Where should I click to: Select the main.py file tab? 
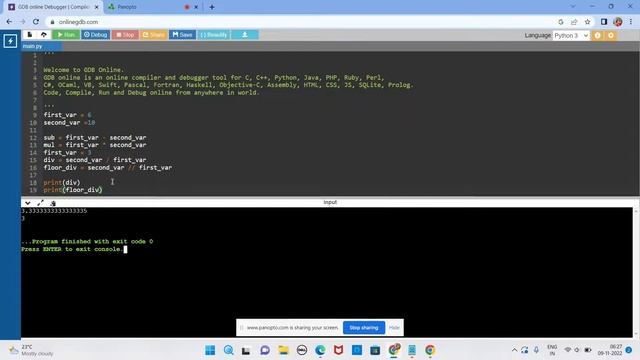[32, 46]
